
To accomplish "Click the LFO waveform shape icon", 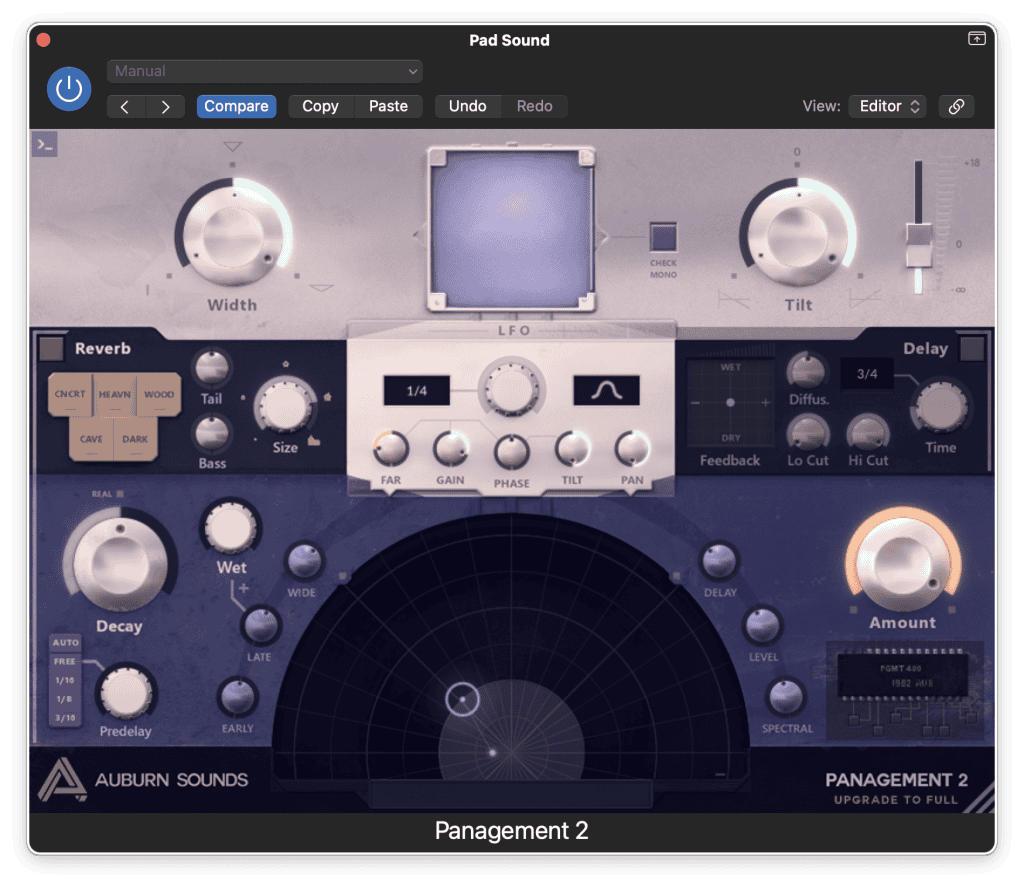I will (x=606, y=391).
